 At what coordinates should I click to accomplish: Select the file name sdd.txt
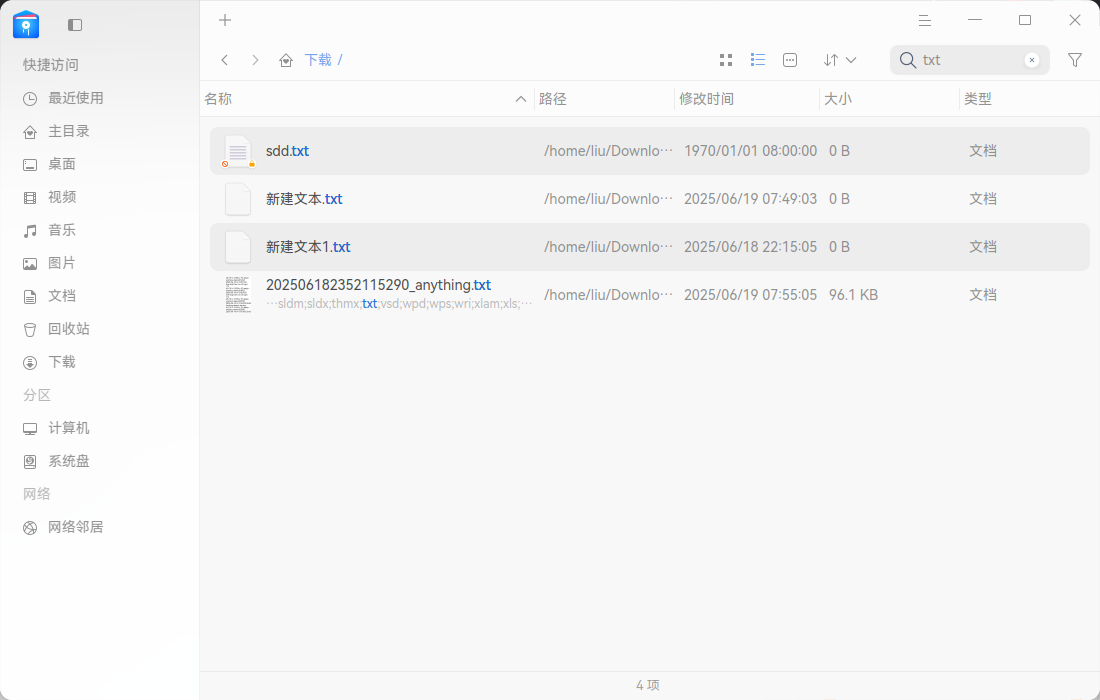[x=288, y=151]
